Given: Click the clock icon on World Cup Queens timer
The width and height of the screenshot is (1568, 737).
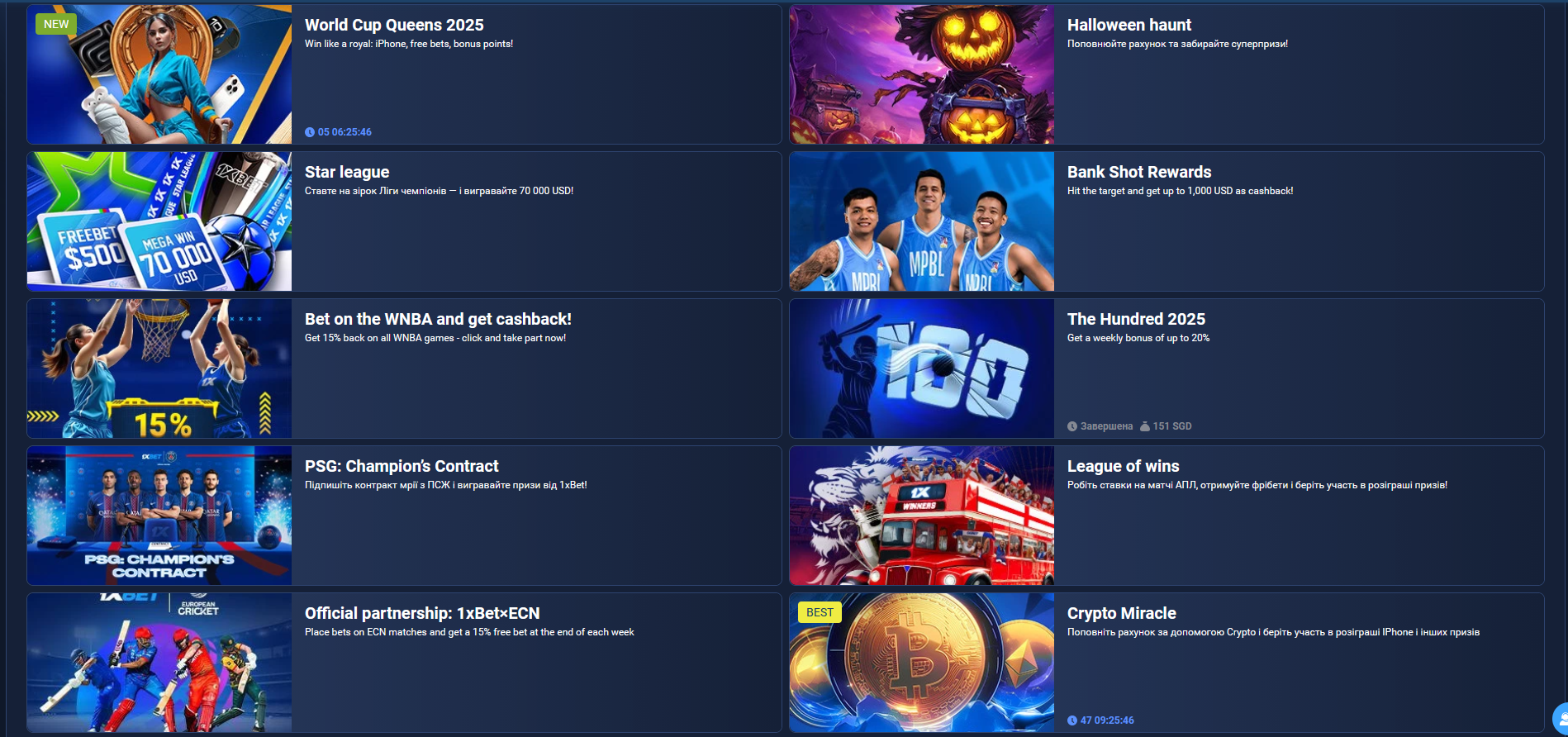Looking at the screenshot, I should (310, 132).
